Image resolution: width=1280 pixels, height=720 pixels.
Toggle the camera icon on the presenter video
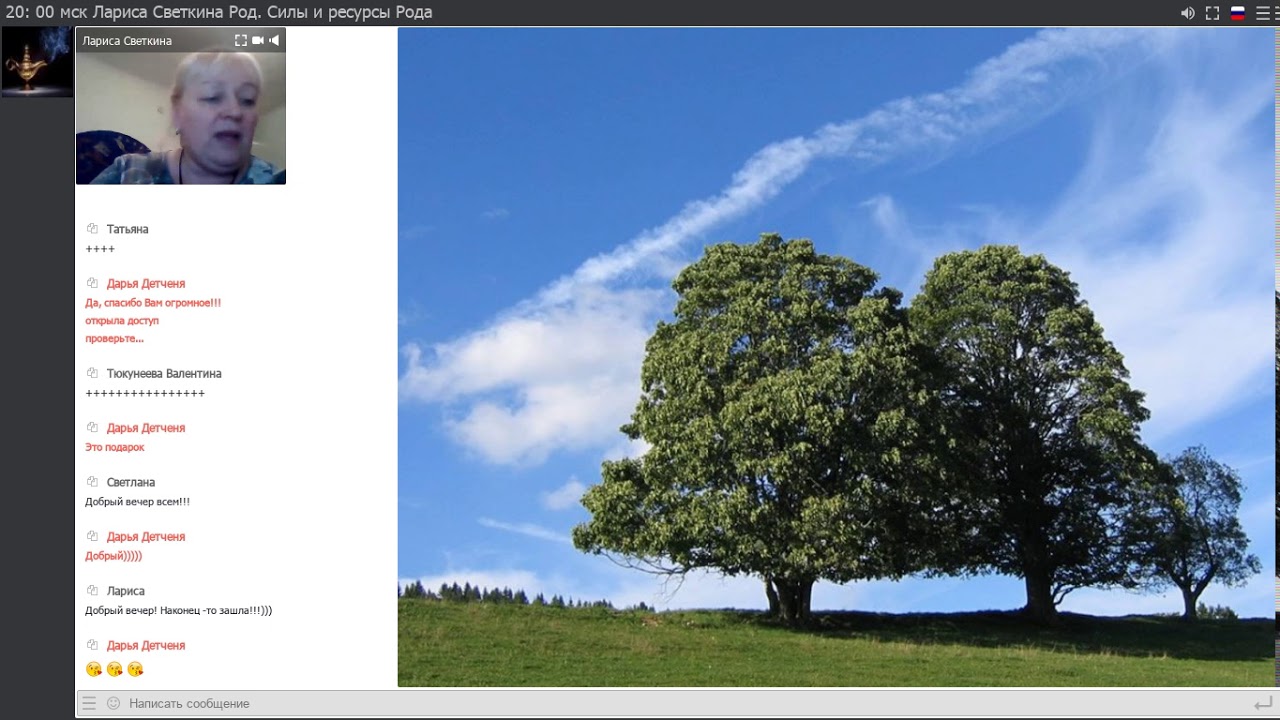pyautogui.click(x=258, y=40)
